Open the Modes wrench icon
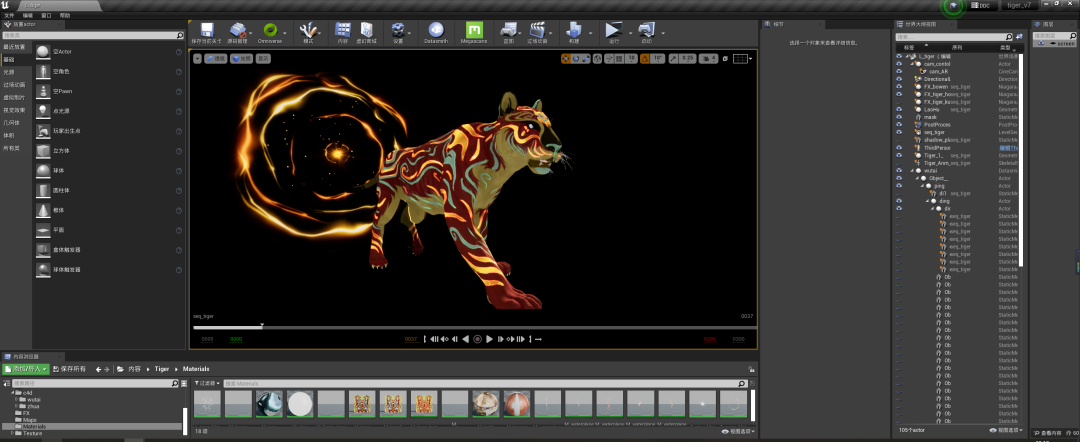This screenshot has width=1080, height=442. click(308, 30)
